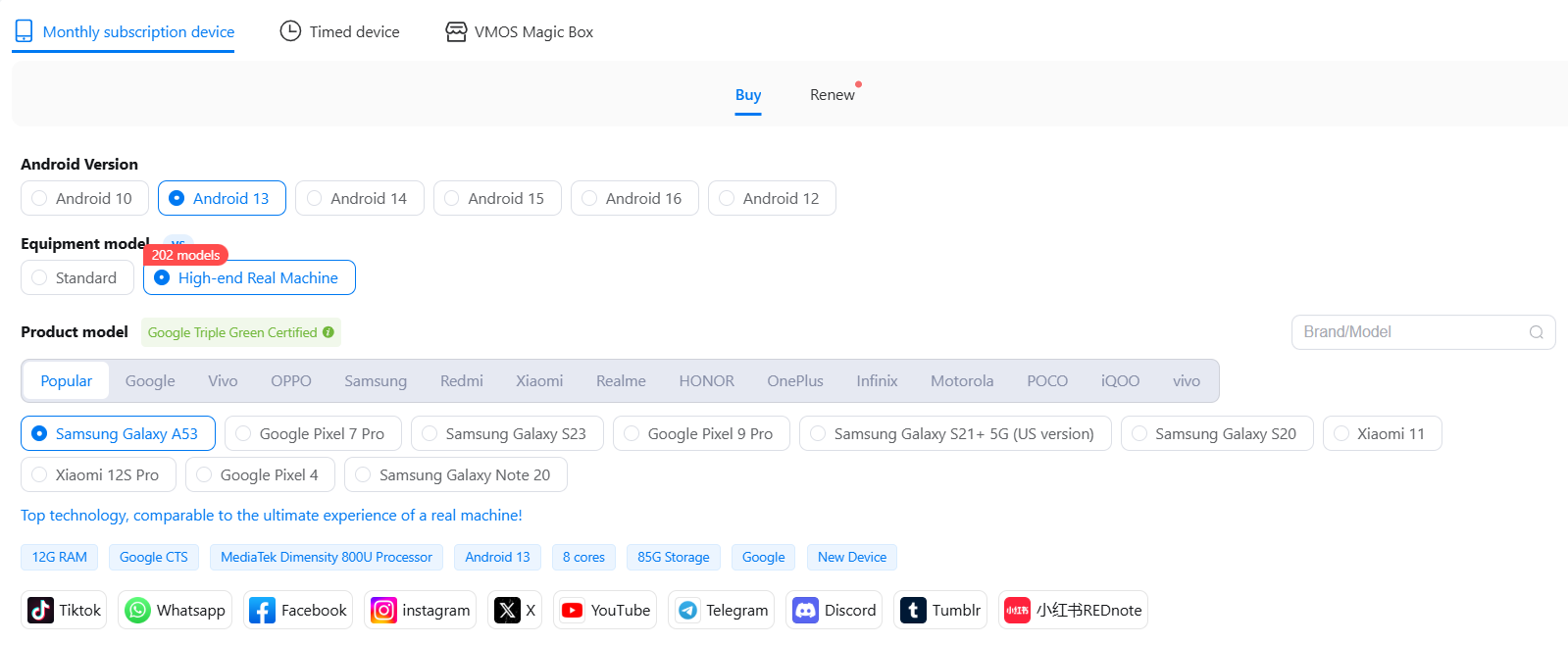Click the REDnote app icon
The width and height of the screenshot is (1568, 645).
pyautogui.click(x=1017, y=610)
